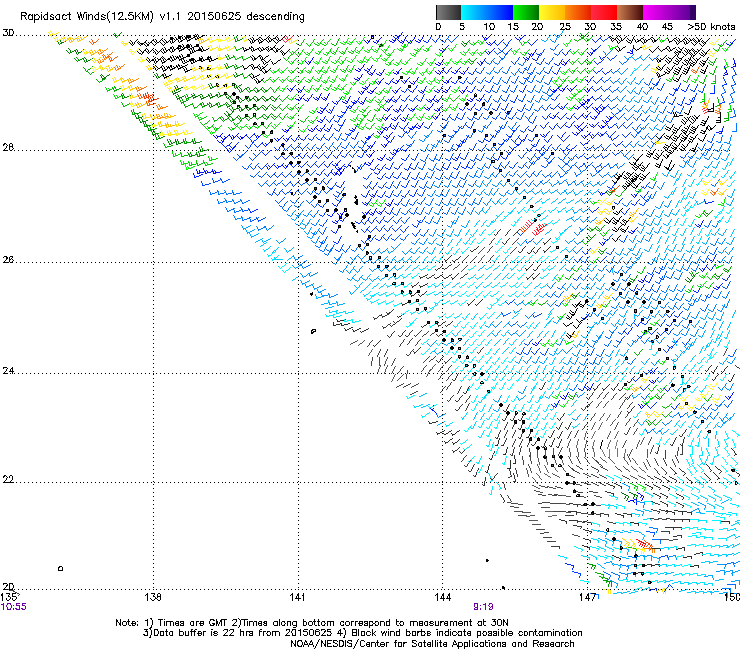Click the longitude label 144
Screen dimensions: 740x650
click(442, 597)
